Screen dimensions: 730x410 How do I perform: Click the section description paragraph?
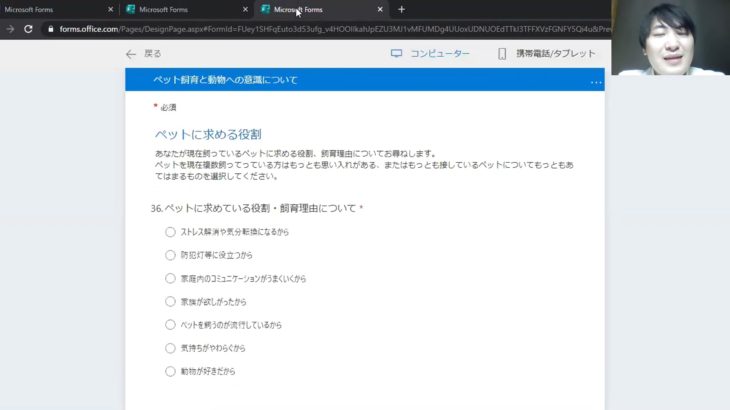364,165
